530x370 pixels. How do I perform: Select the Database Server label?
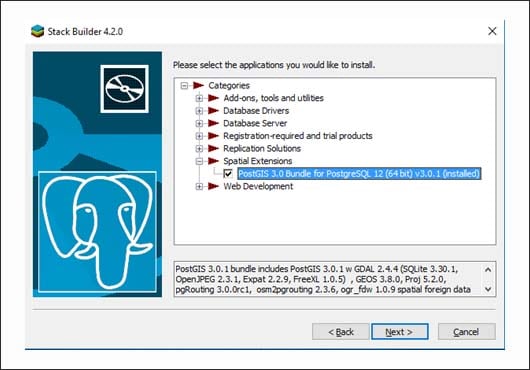pyautogui.click(x=255, y=123)
